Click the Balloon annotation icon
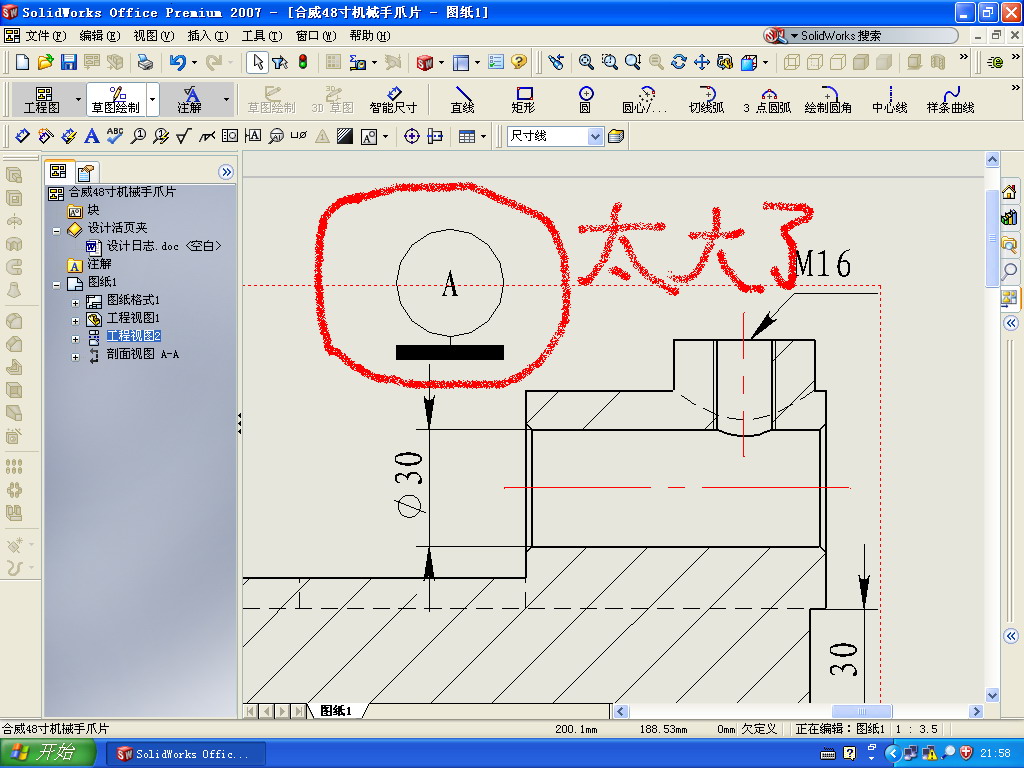 [138, 136]
